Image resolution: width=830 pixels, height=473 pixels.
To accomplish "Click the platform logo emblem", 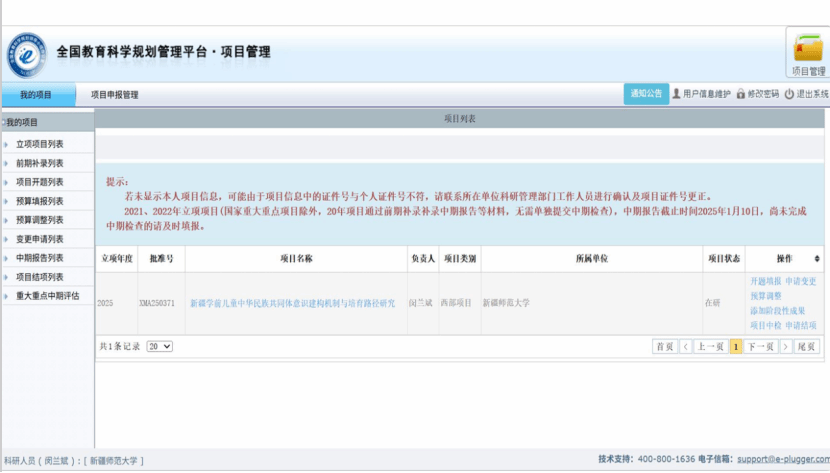I will click(x=26, y=52).
